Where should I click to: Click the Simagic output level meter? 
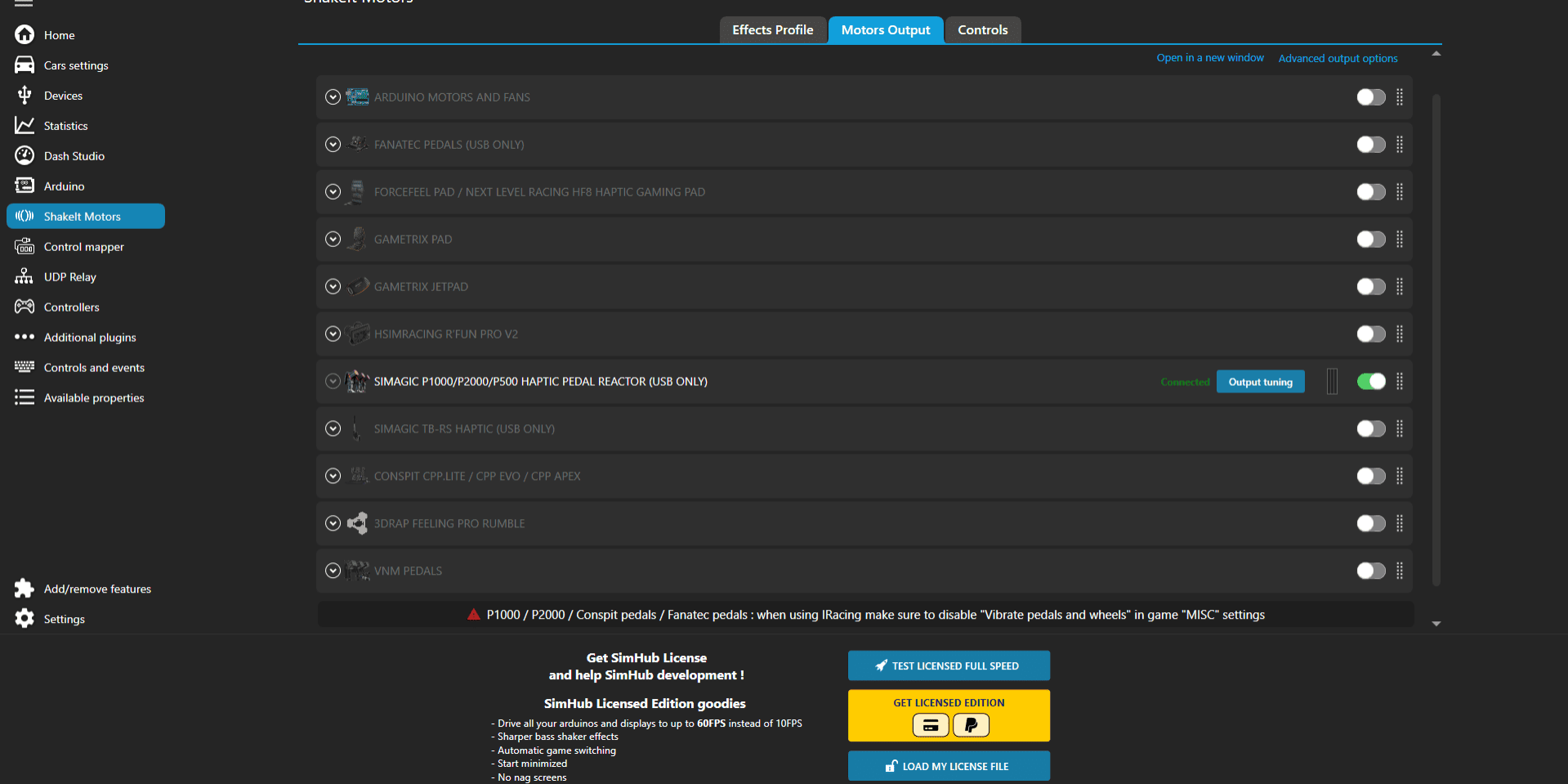[x=1332, y=382]
